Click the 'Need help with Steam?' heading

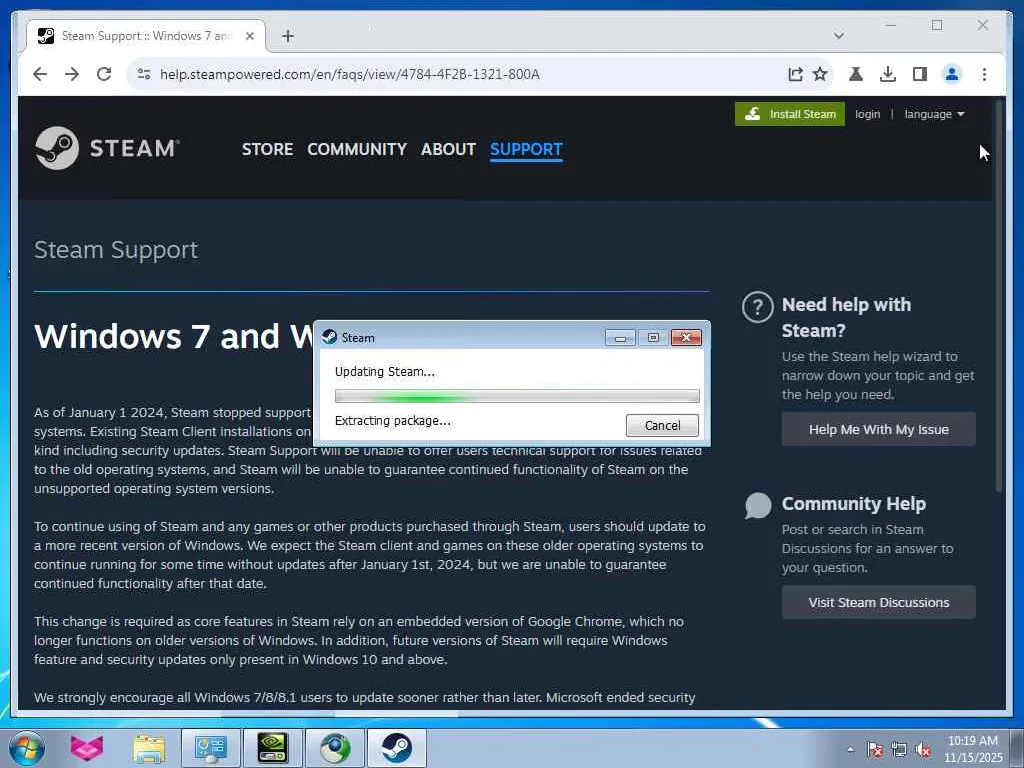(846, 317)
